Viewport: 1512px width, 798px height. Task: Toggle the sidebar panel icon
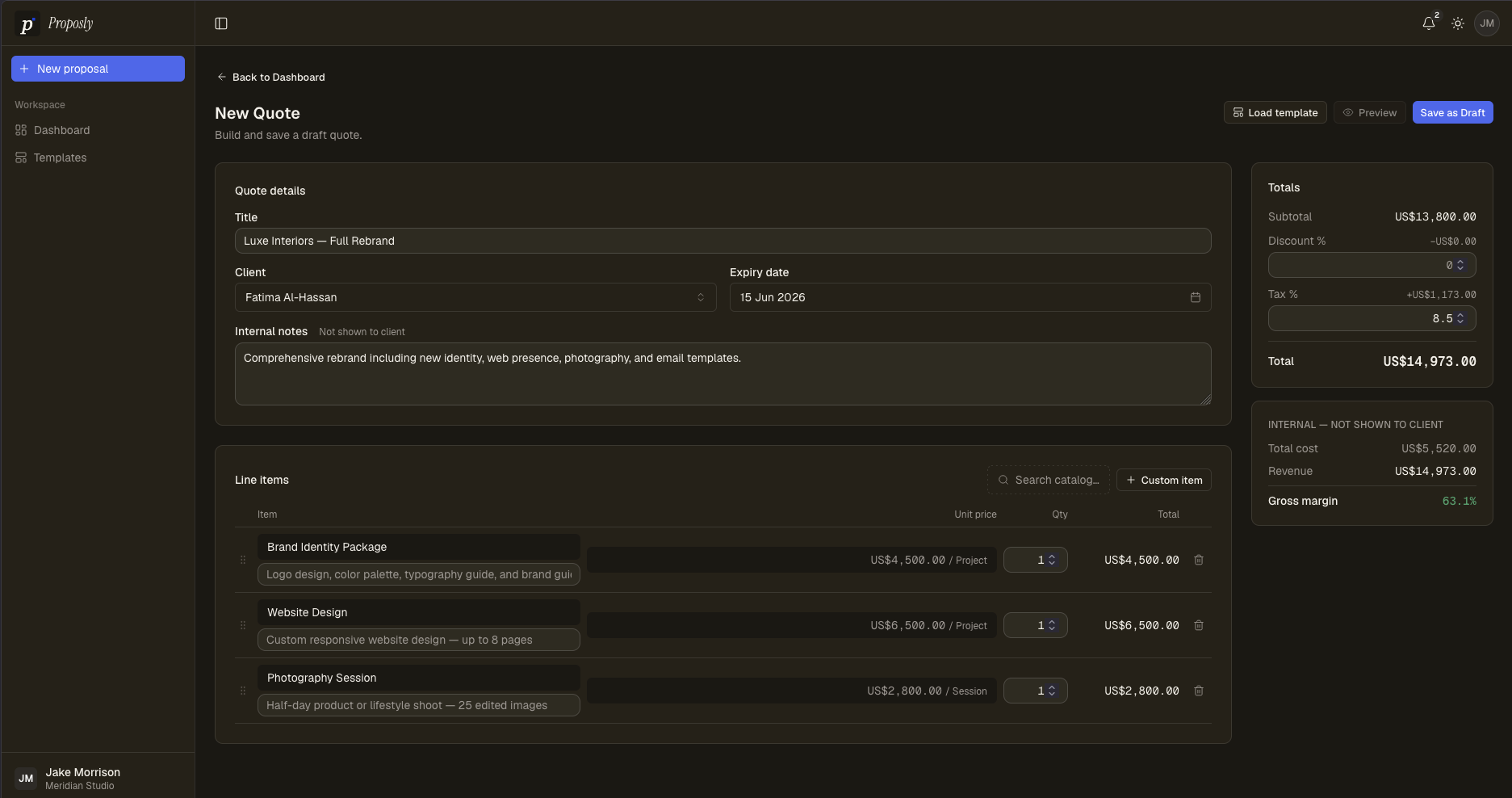[221, 23]
